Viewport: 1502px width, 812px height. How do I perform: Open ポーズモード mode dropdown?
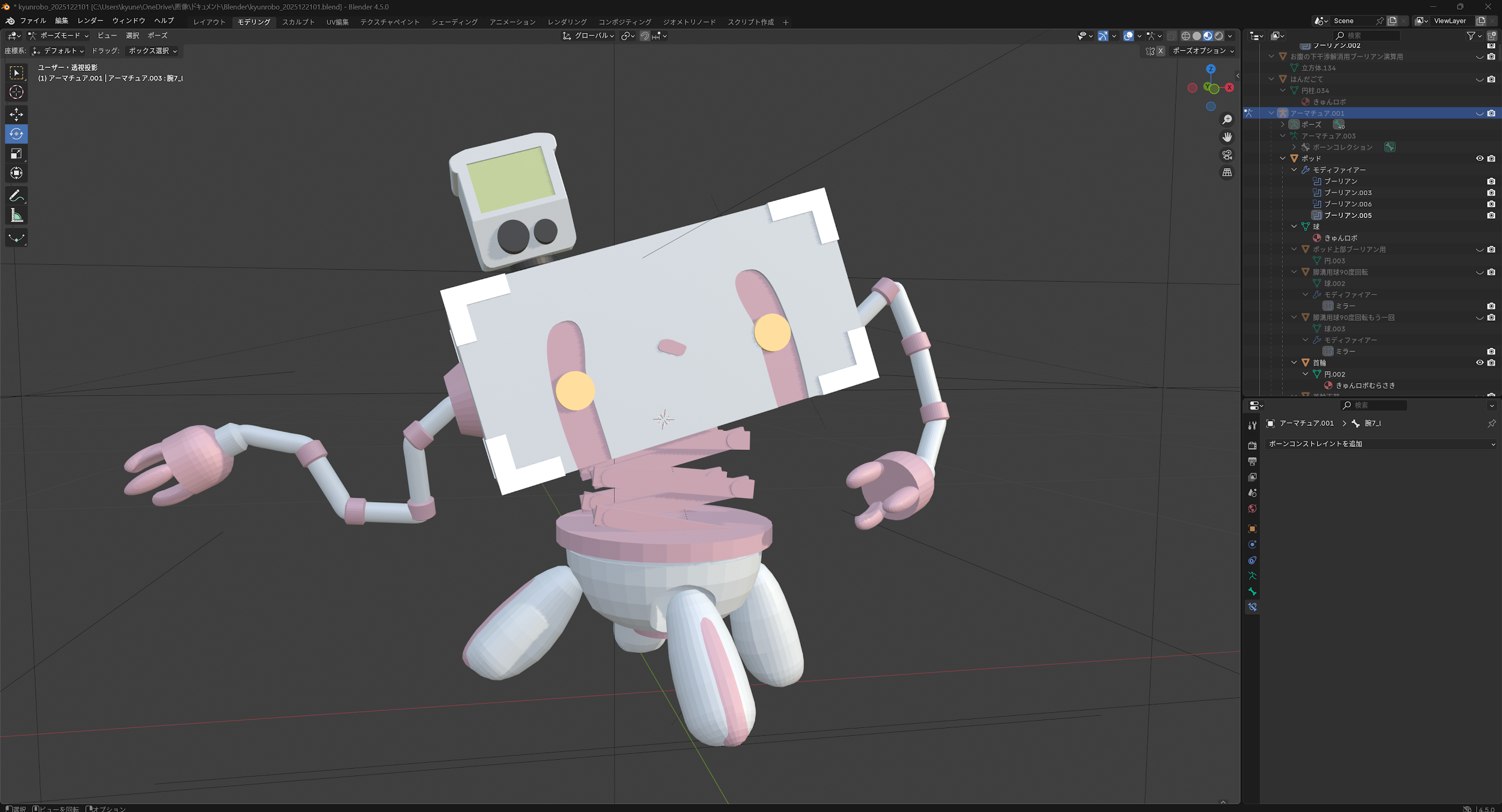click(58, 36)
